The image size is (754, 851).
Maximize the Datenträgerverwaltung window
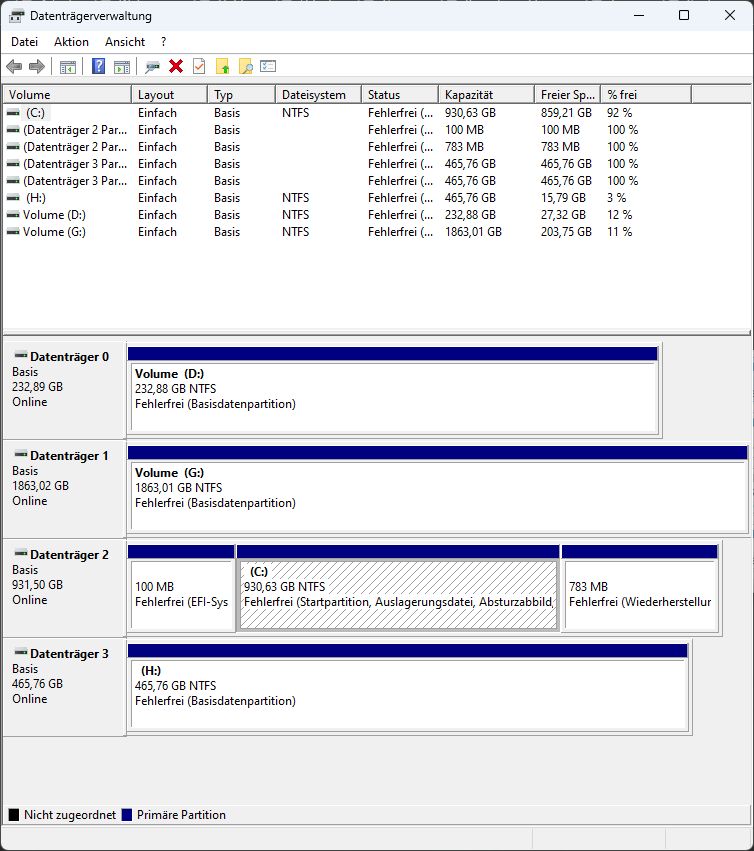click(684, 15)
